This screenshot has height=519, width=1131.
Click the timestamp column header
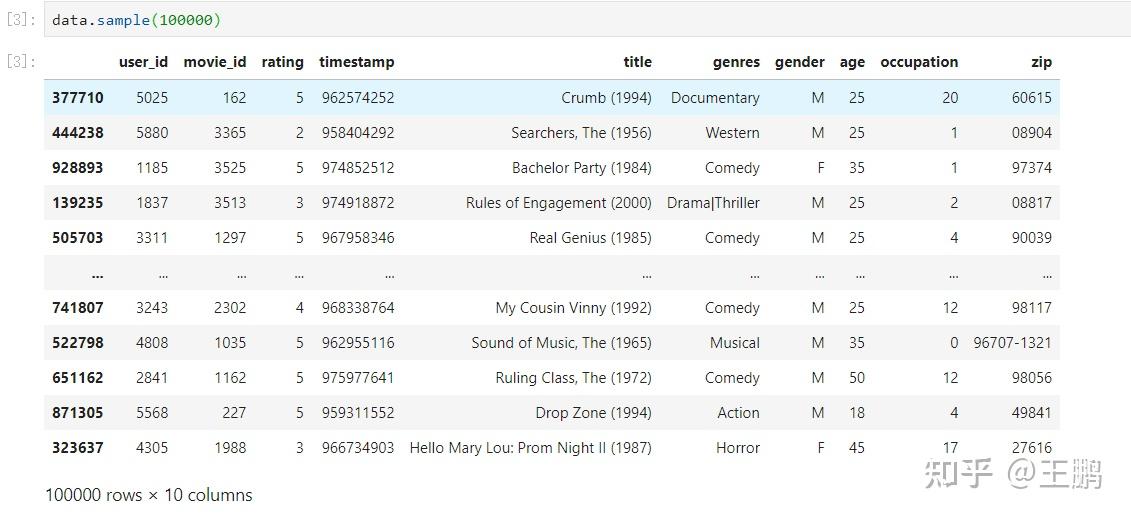pyautogui.click(x=356, y=62)
